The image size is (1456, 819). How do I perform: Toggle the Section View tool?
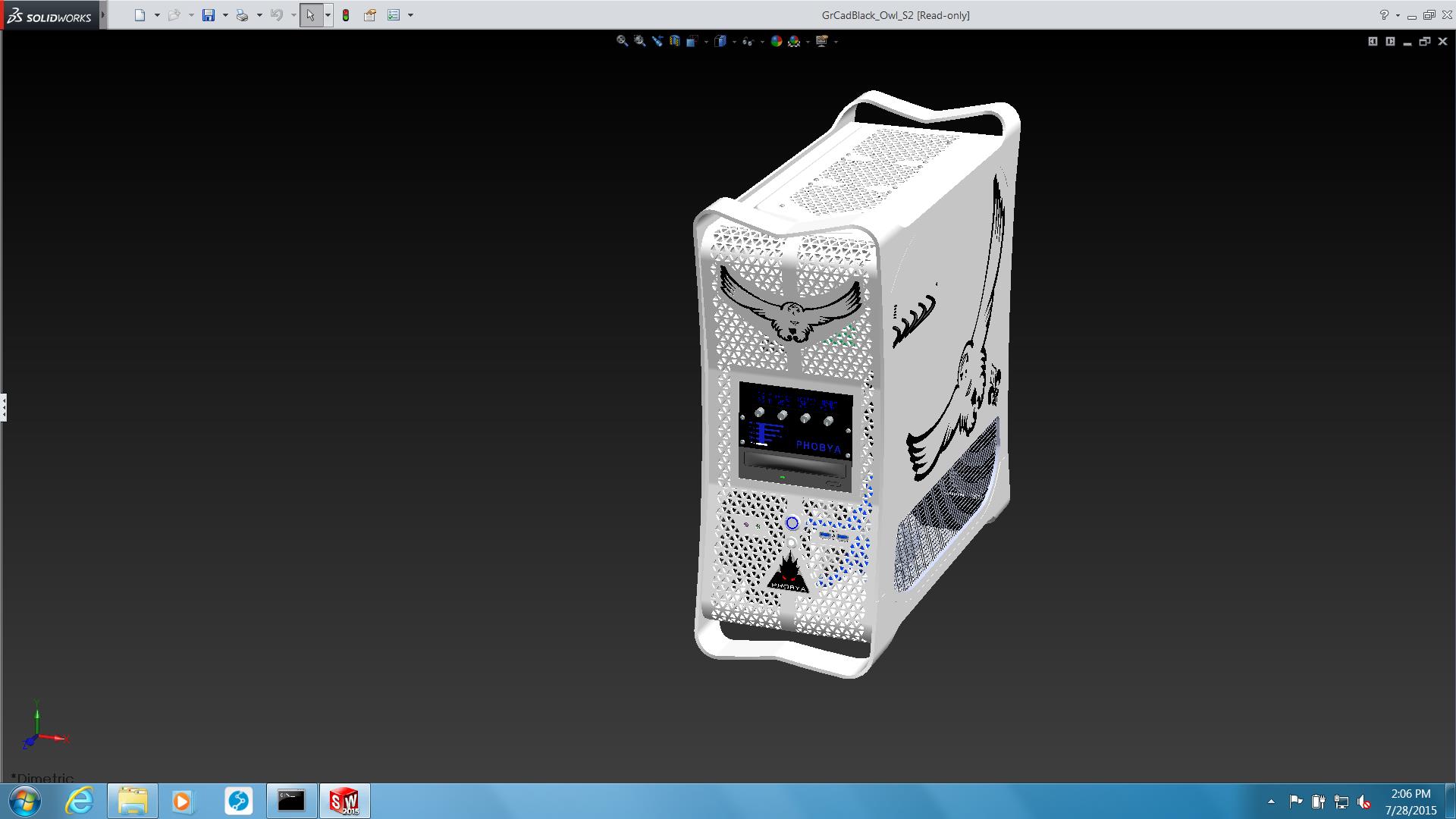coord(674,41)
